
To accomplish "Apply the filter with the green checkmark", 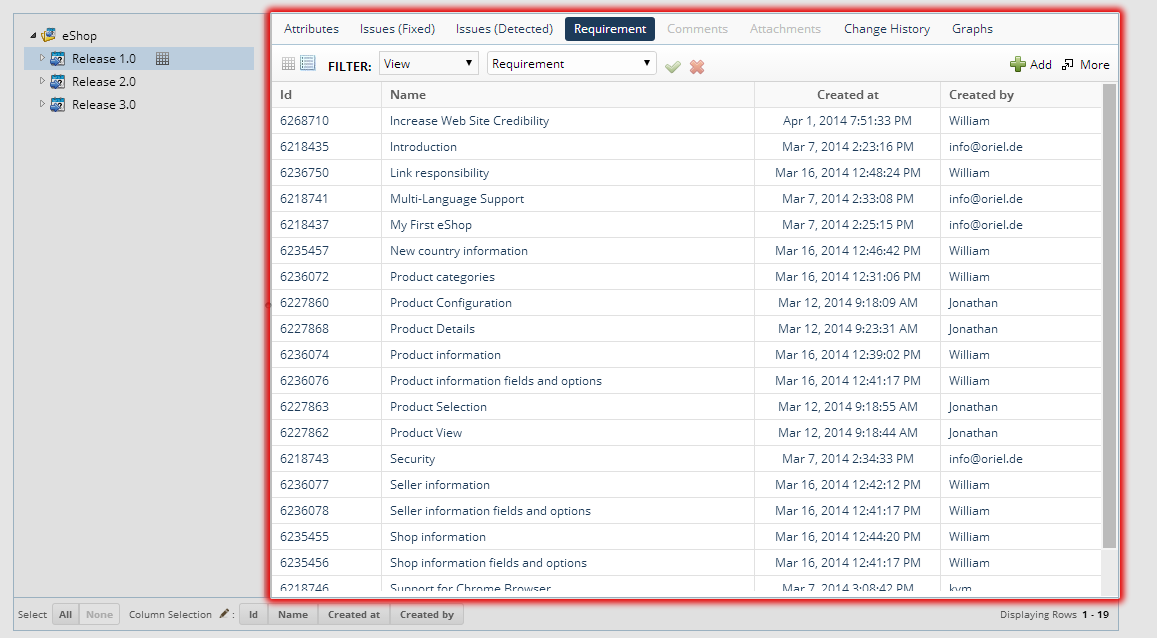I will [673, 66].
